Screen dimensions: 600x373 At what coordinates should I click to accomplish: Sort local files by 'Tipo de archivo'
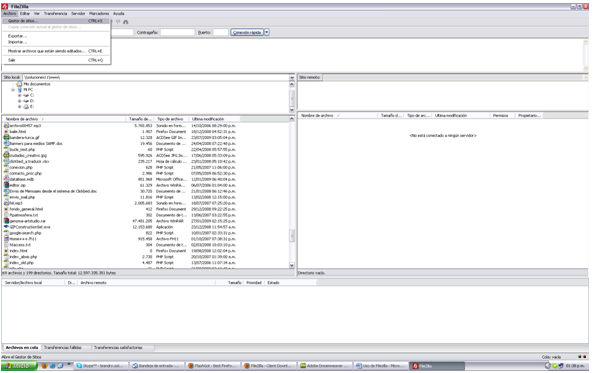click(171, 119)
